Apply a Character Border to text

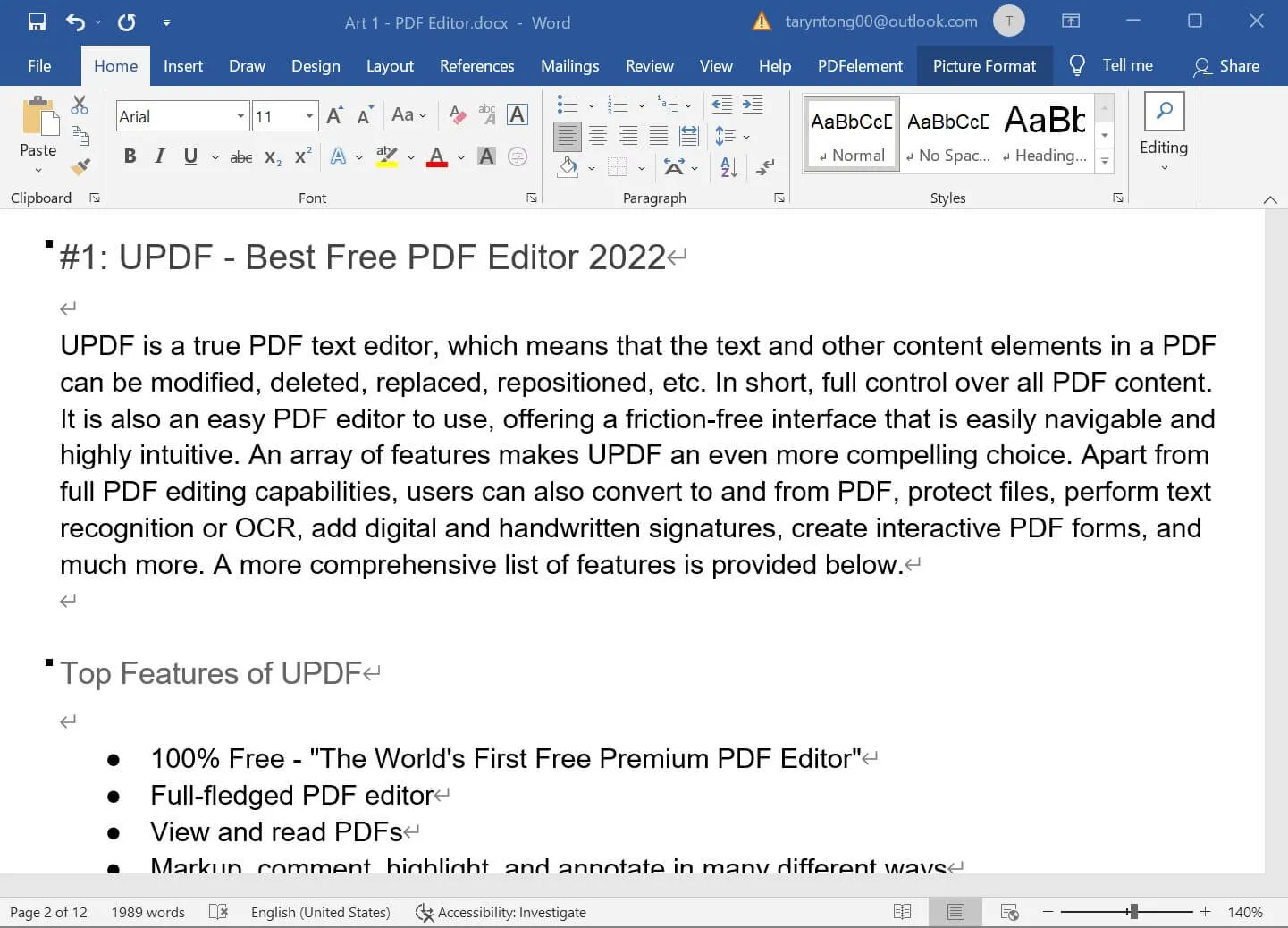tap(517, 115)
